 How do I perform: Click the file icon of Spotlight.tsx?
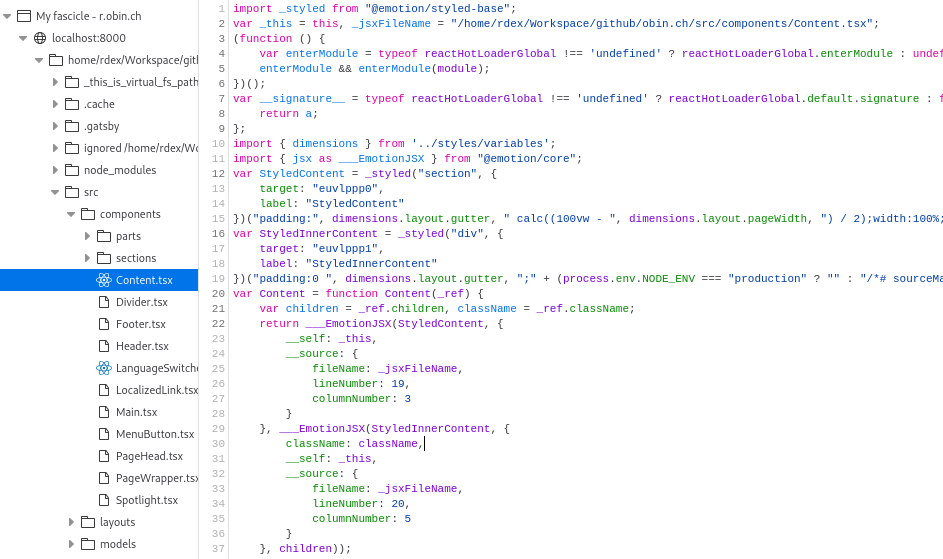point(104,500)
